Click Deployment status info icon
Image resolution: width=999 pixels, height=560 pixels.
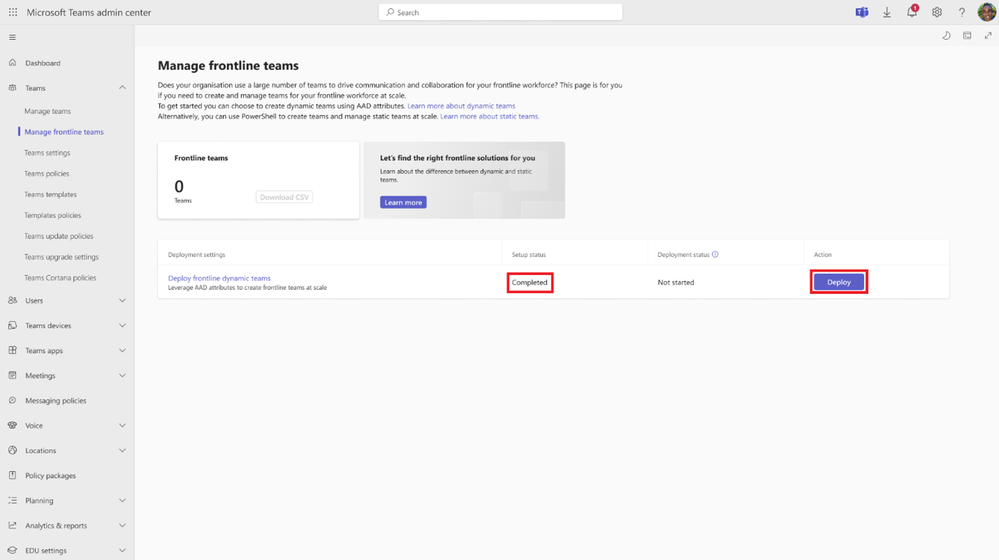pos(715,254)
